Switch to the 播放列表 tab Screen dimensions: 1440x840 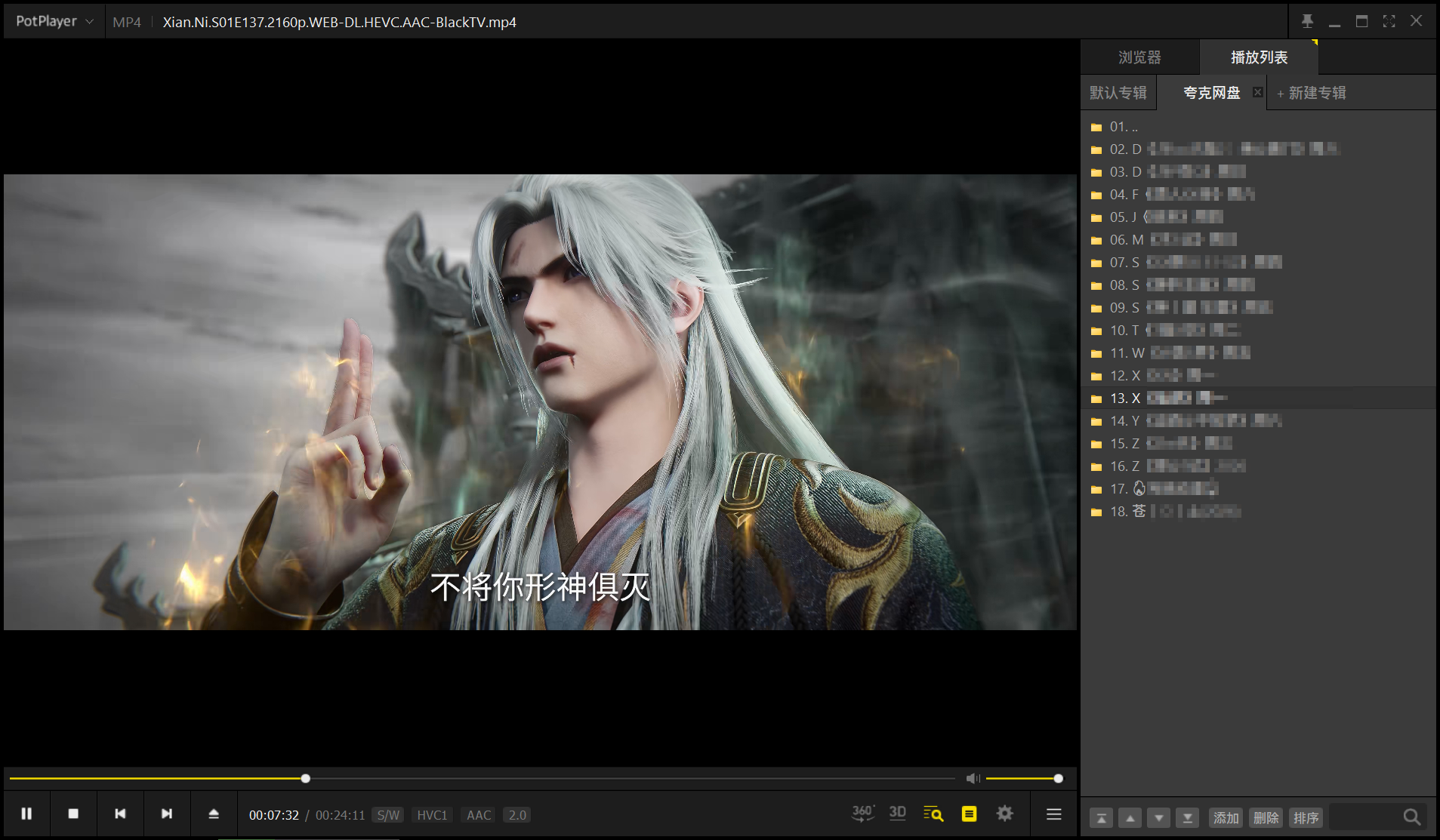1259,57
